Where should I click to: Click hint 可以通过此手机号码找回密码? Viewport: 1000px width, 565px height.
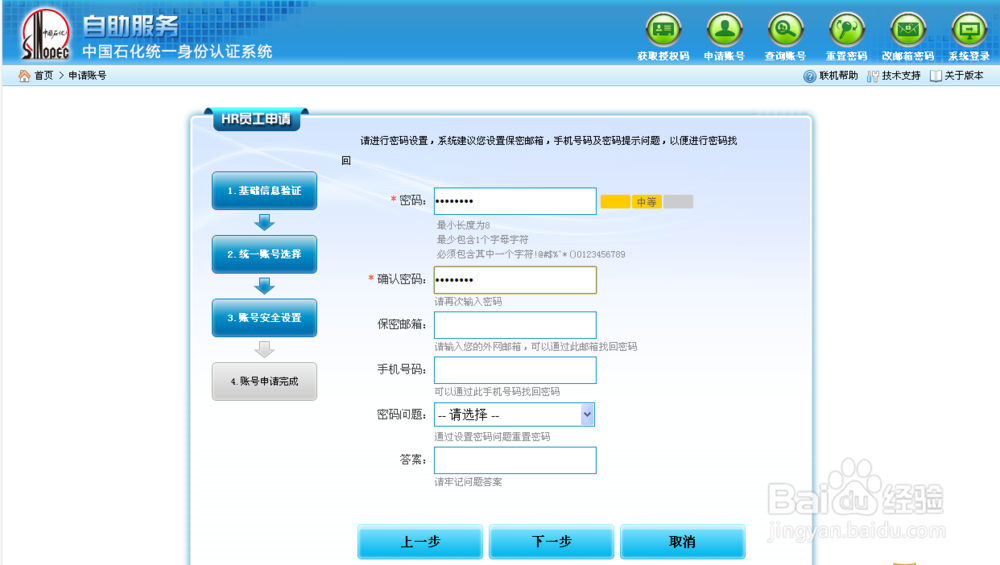point(497,392)
